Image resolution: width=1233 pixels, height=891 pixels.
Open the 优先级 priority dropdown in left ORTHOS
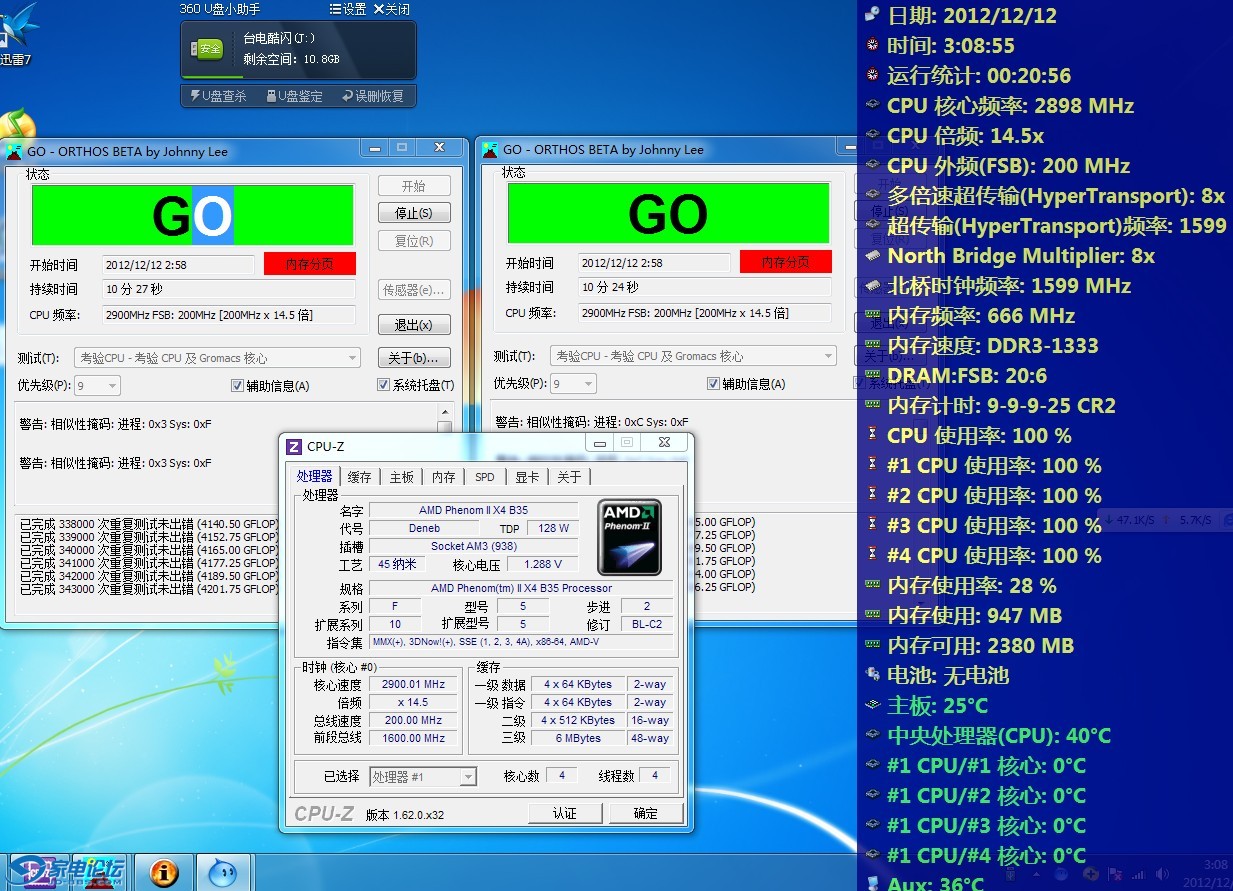point(111,386)
